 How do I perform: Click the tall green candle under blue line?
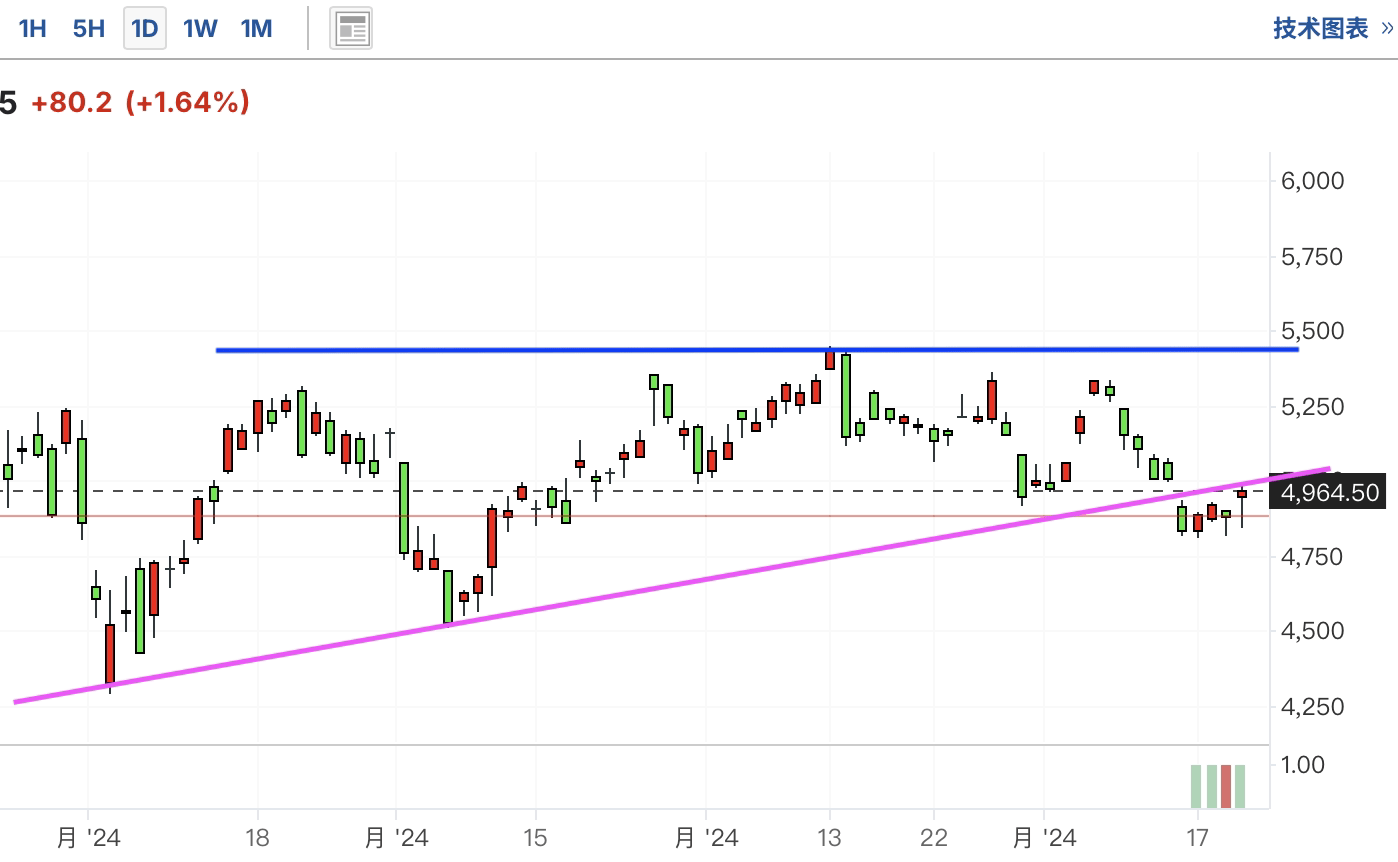[846, 395]
